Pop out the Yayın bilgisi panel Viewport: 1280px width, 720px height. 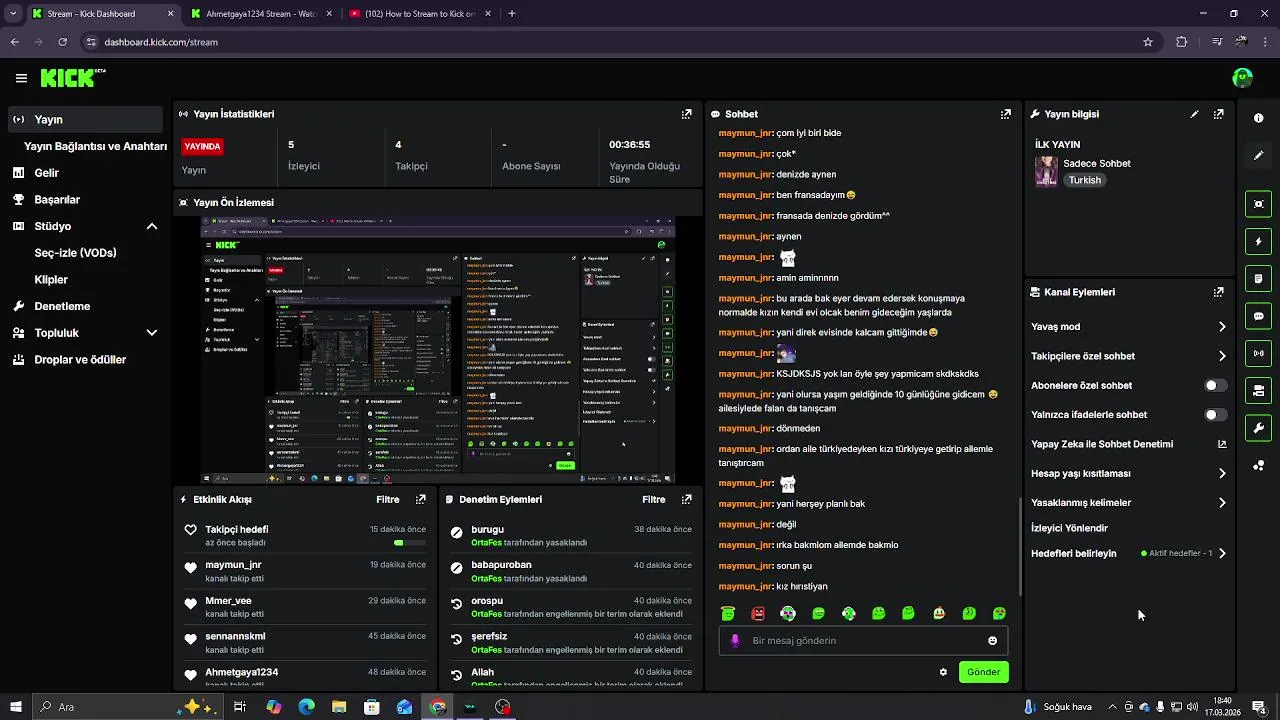point(1218,114)
